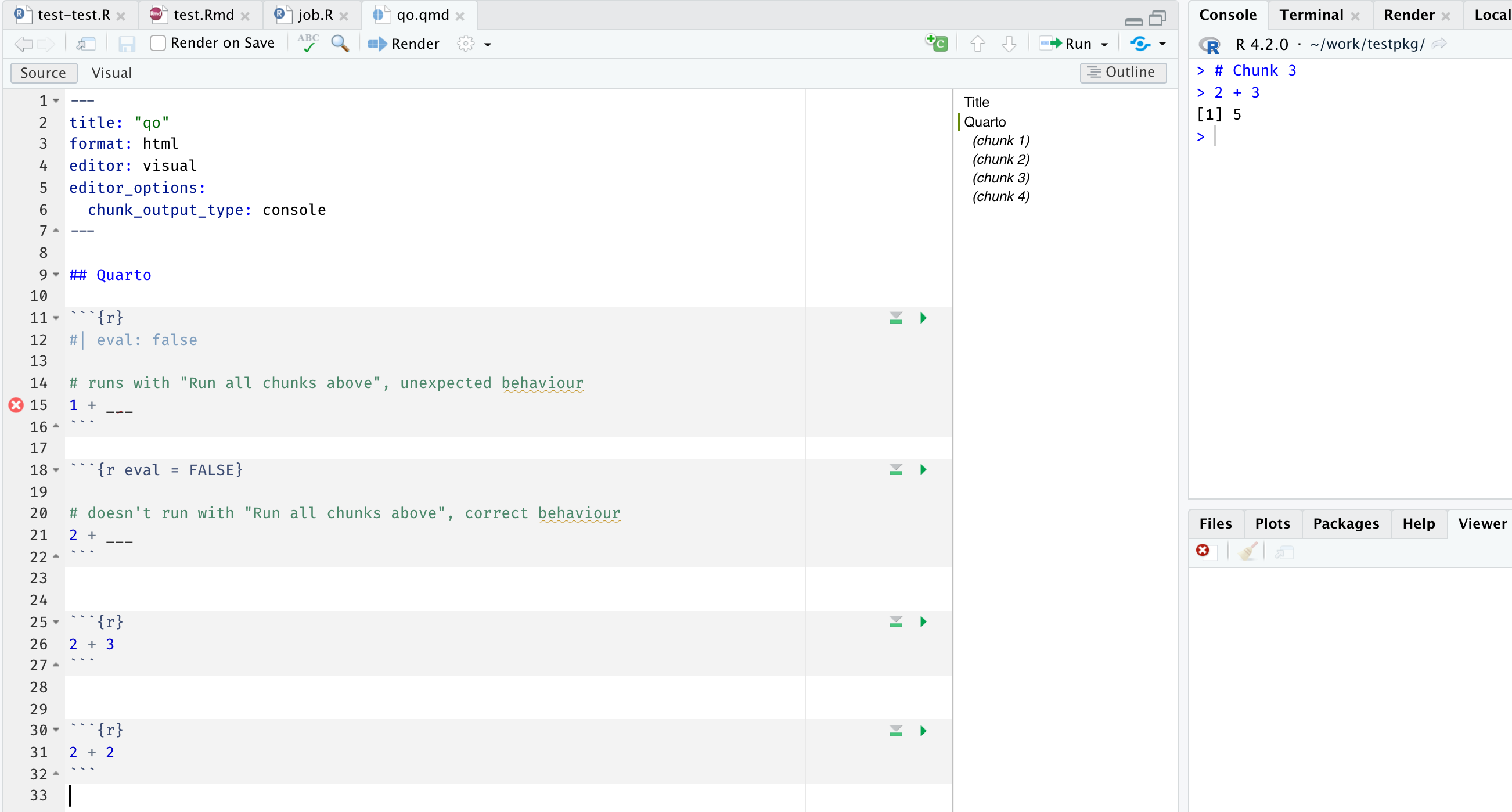
Task: Switch the editor to Visual mode
Action: [x=112, y=72]
